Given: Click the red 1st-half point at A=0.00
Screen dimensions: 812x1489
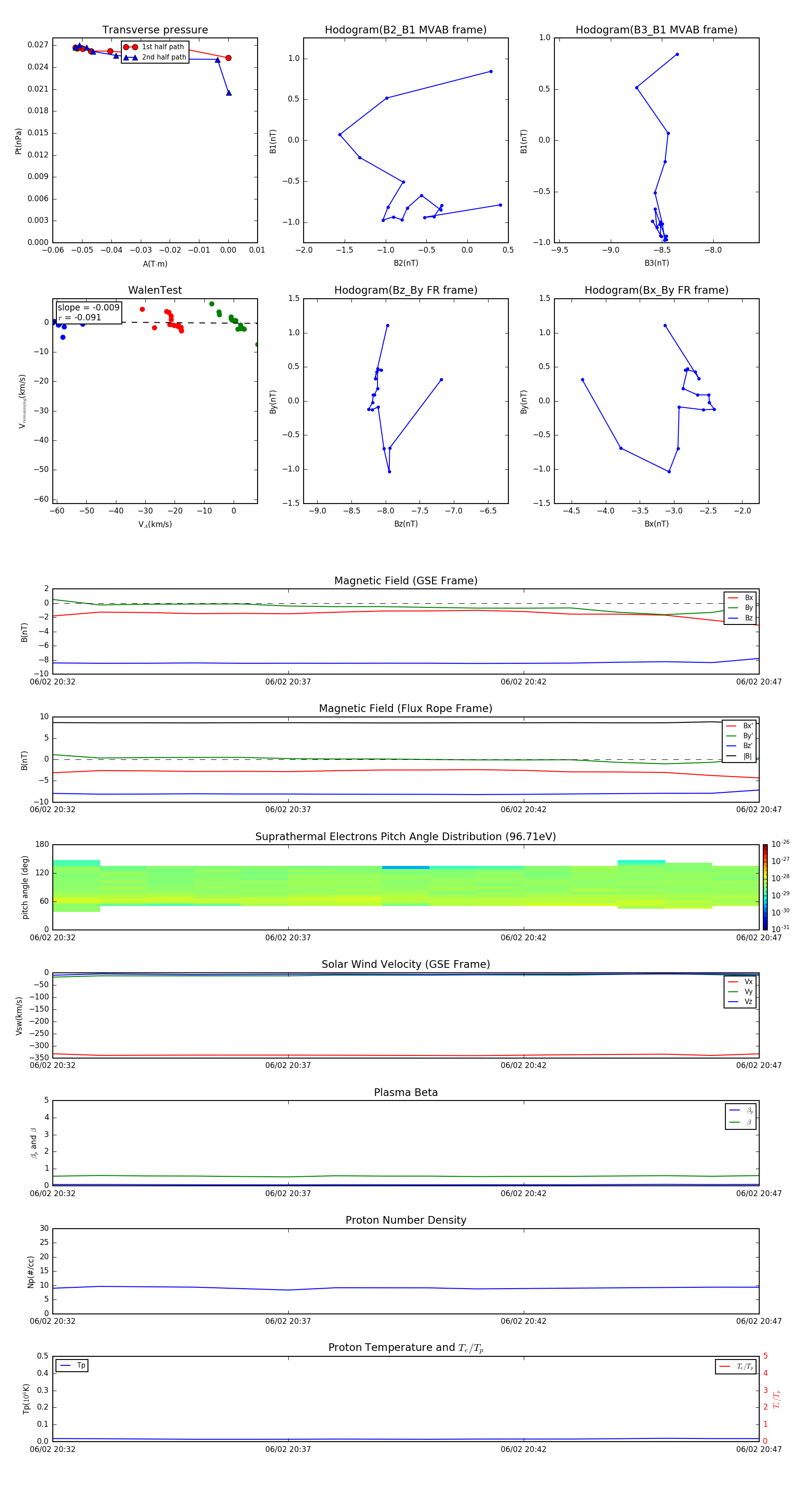Looking at the screenshot, I should 228,58.
